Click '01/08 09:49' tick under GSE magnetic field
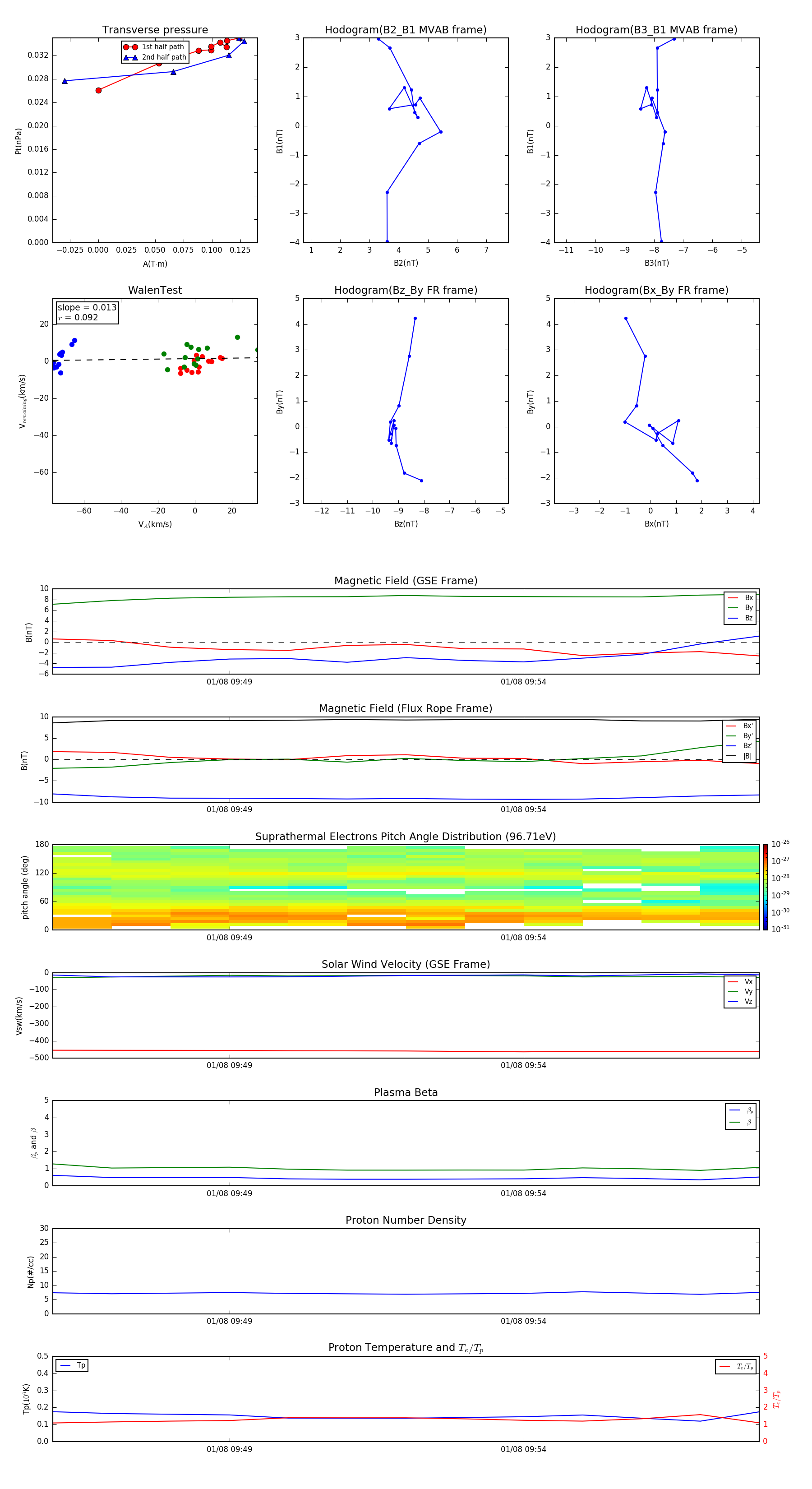Screen dimensions: 812x1489 [230, 682]
